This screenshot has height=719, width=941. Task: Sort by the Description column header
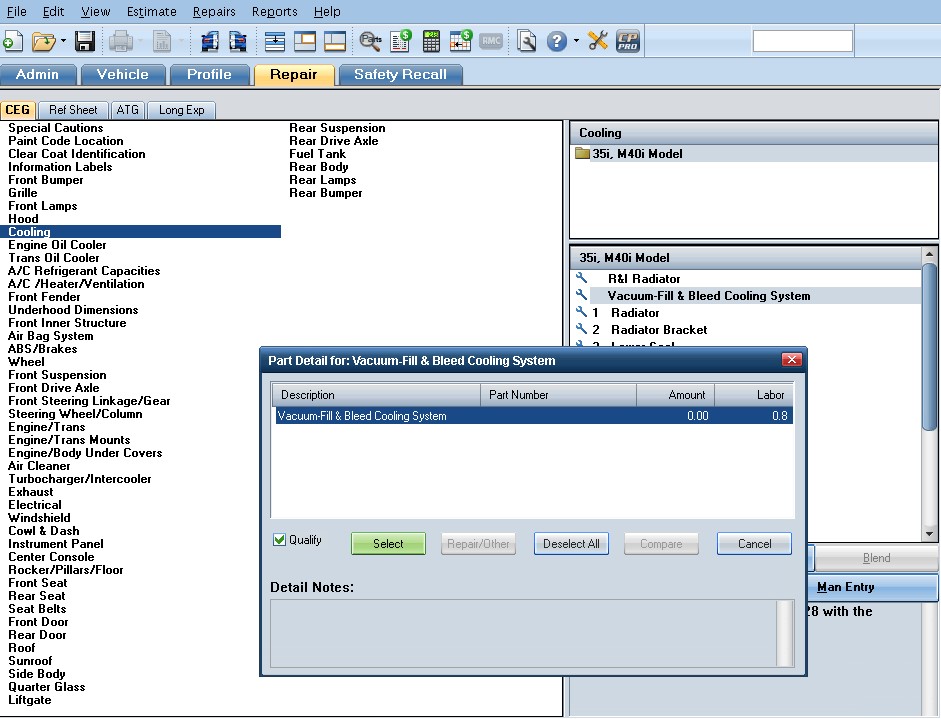[376, 395]
